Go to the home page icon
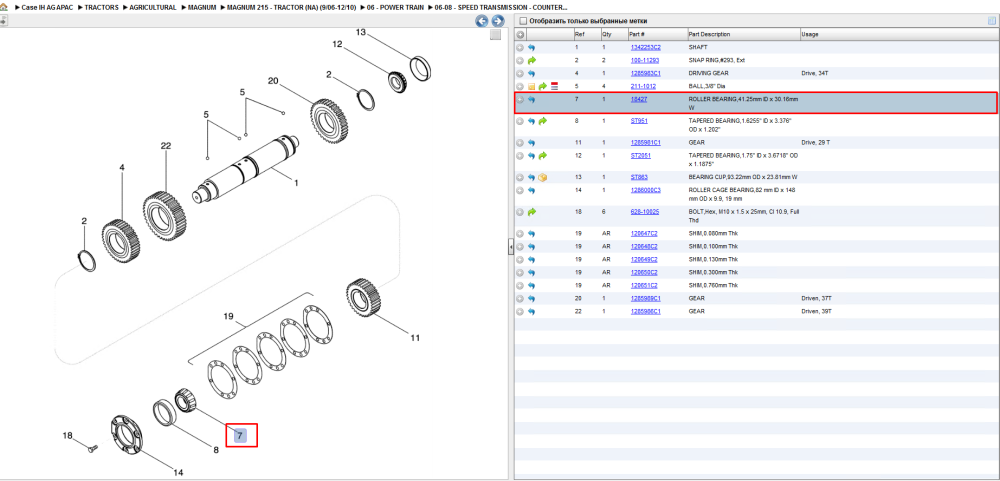The image size is (1000, 481). click(4, 7)
